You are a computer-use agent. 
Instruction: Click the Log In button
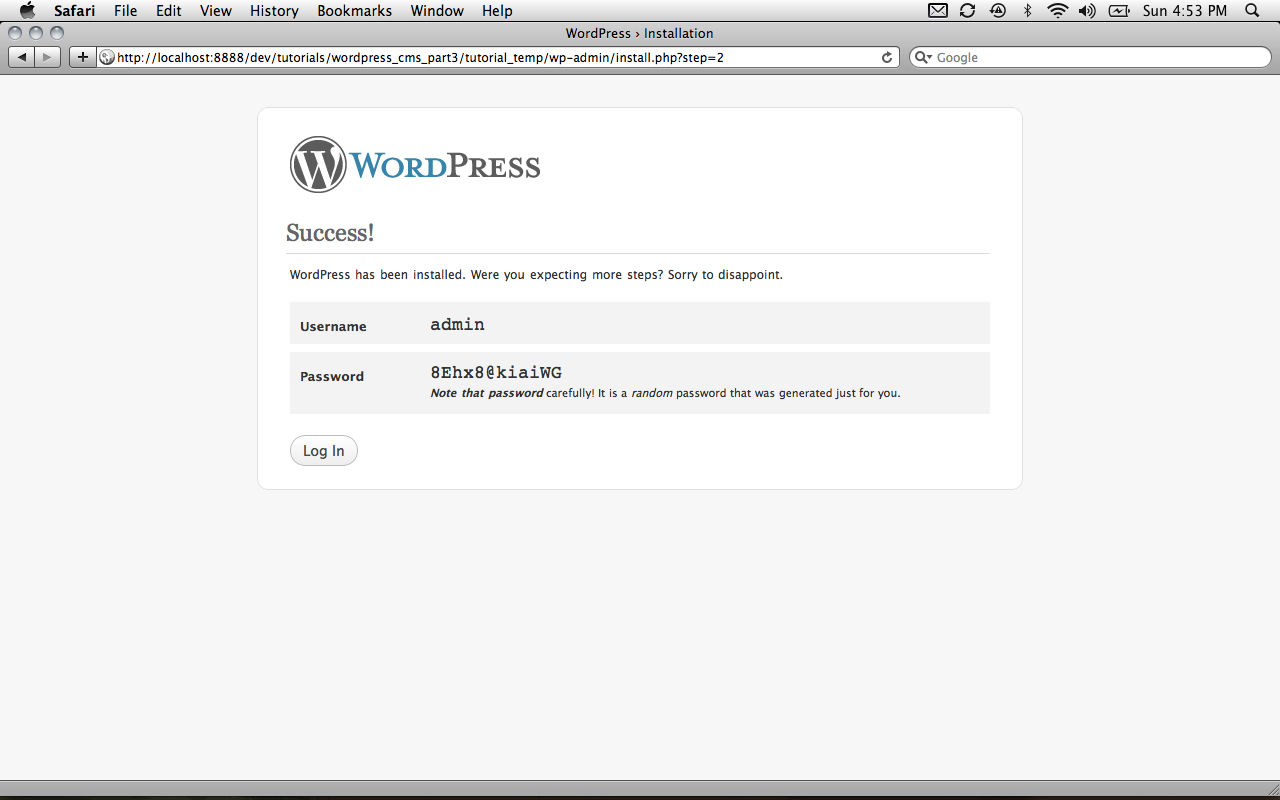(x=324, y=451)
